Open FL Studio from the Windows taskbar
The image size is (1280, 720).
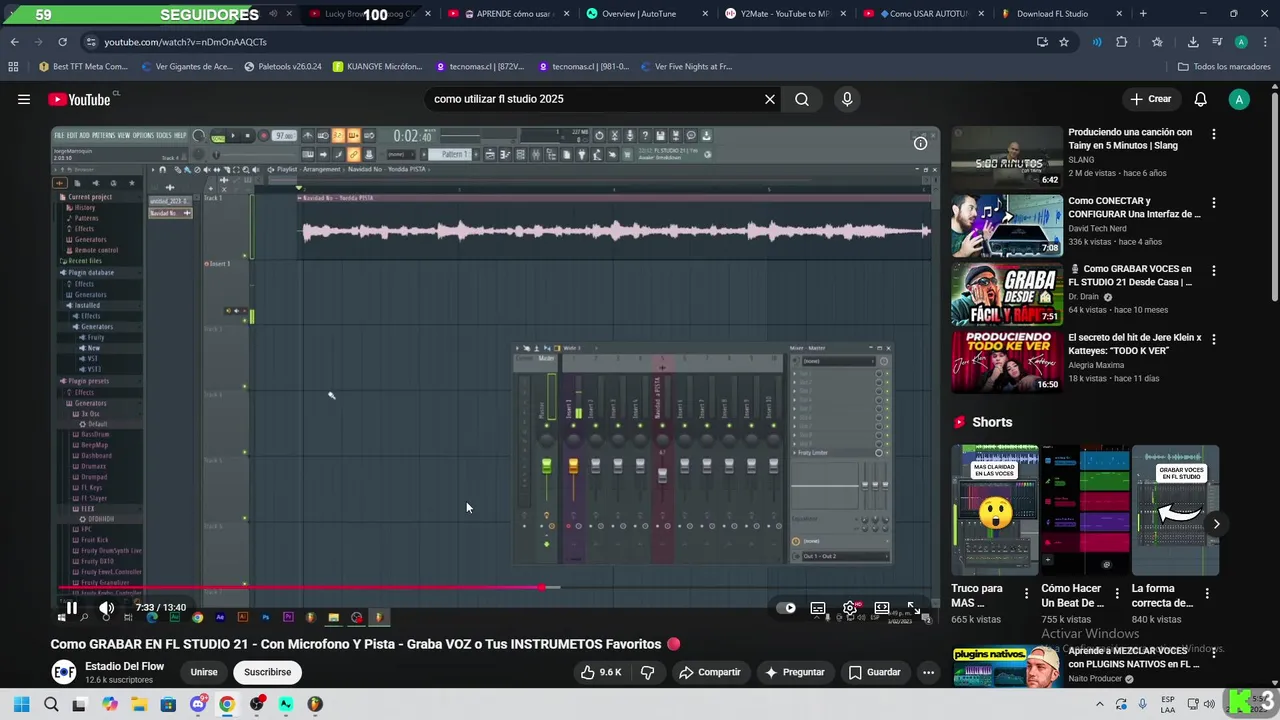[x=315, y=705]
